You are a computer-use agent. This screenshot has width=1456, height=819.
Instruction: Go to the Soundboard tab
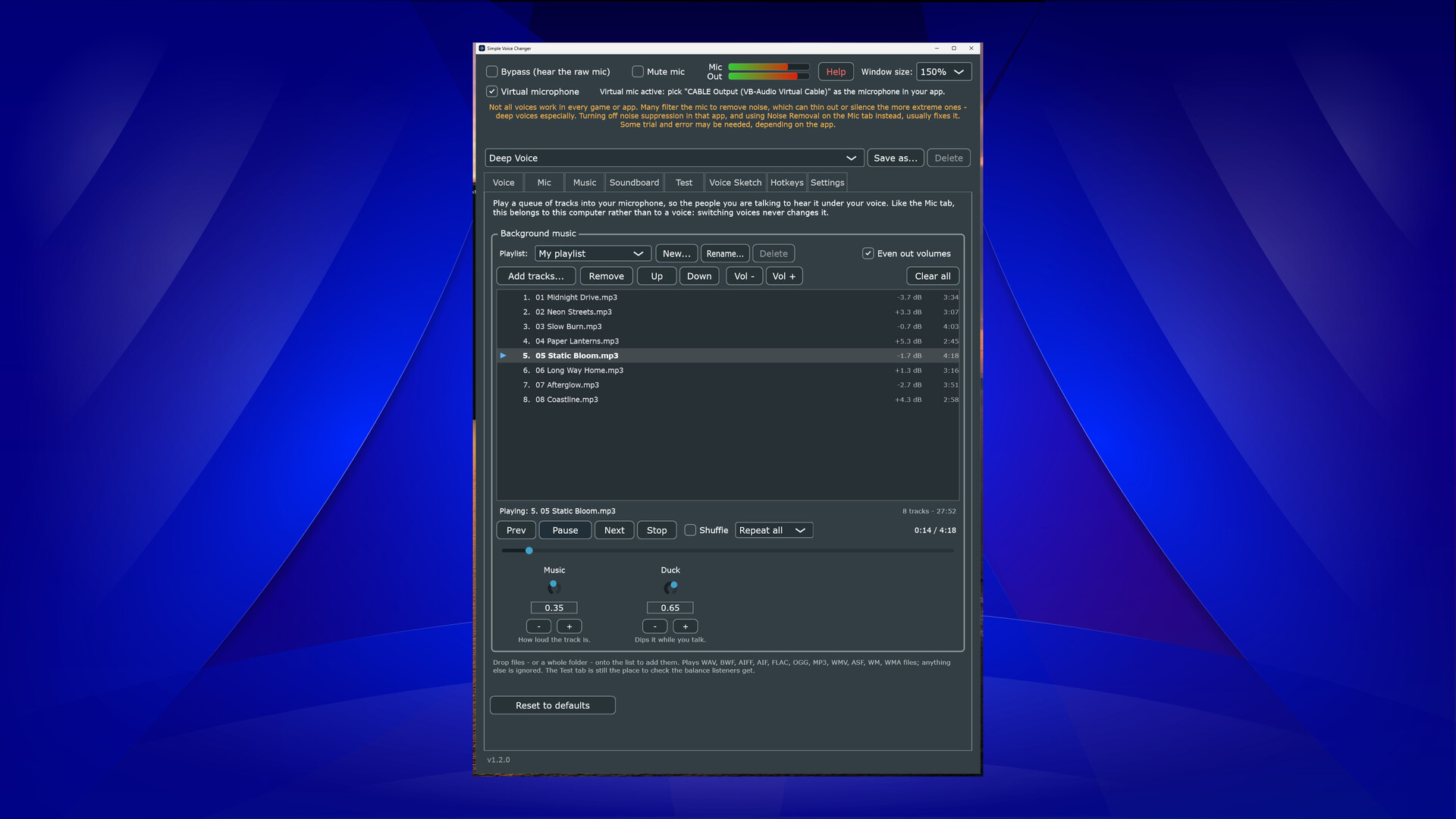[634, 183]
